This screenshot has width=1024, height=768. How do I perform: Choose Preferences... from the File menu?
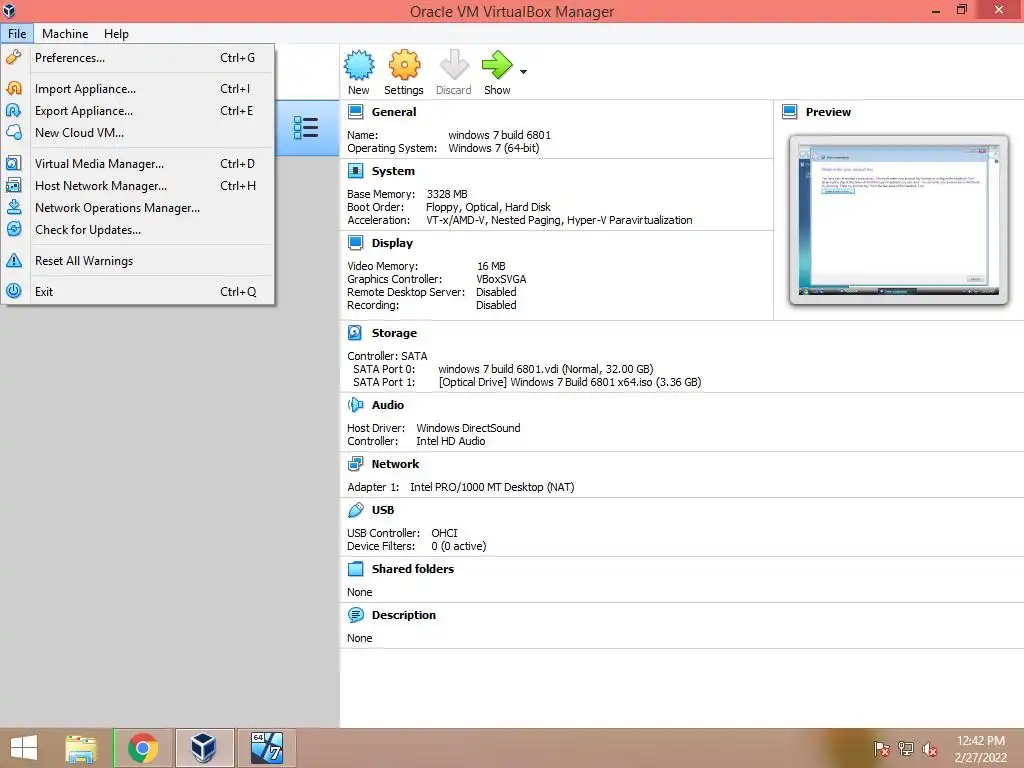(138, 57)
